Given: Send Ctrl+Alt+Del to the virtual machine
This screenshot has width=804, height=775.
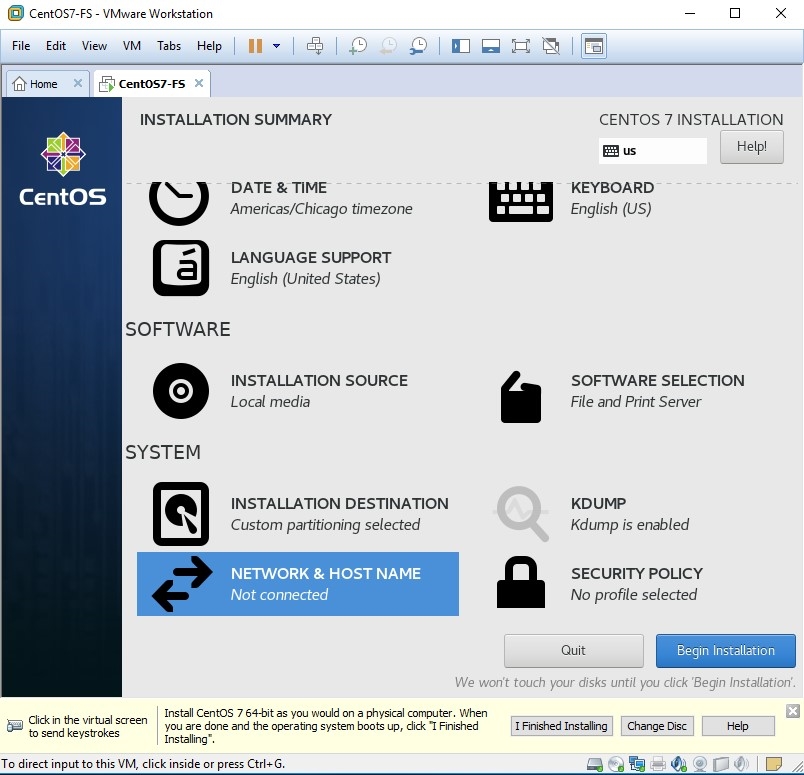Looking at the screenshot, I should 315,46.
